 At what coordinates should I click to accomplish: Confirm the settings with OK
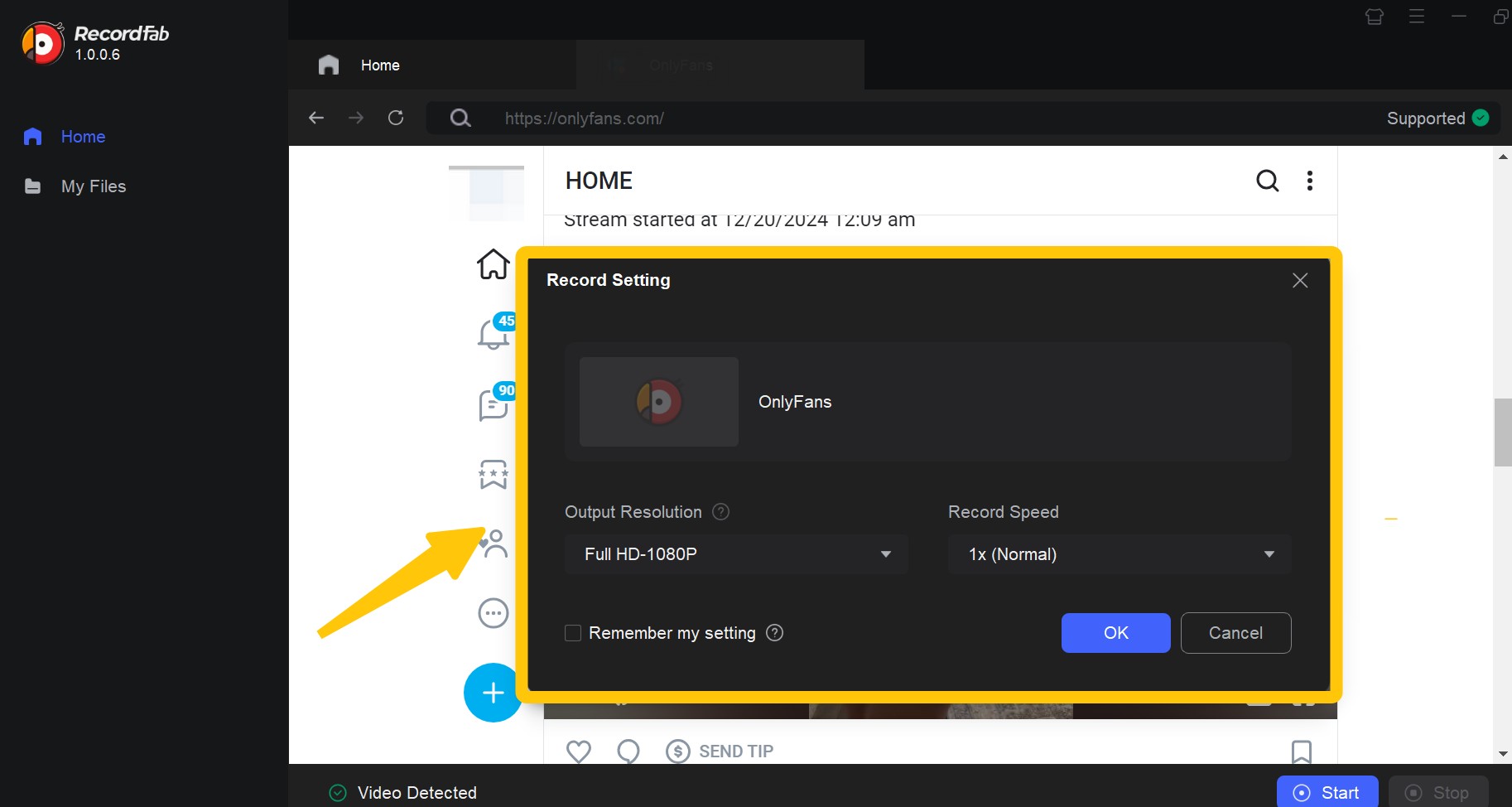click(x=1116, y=633)
